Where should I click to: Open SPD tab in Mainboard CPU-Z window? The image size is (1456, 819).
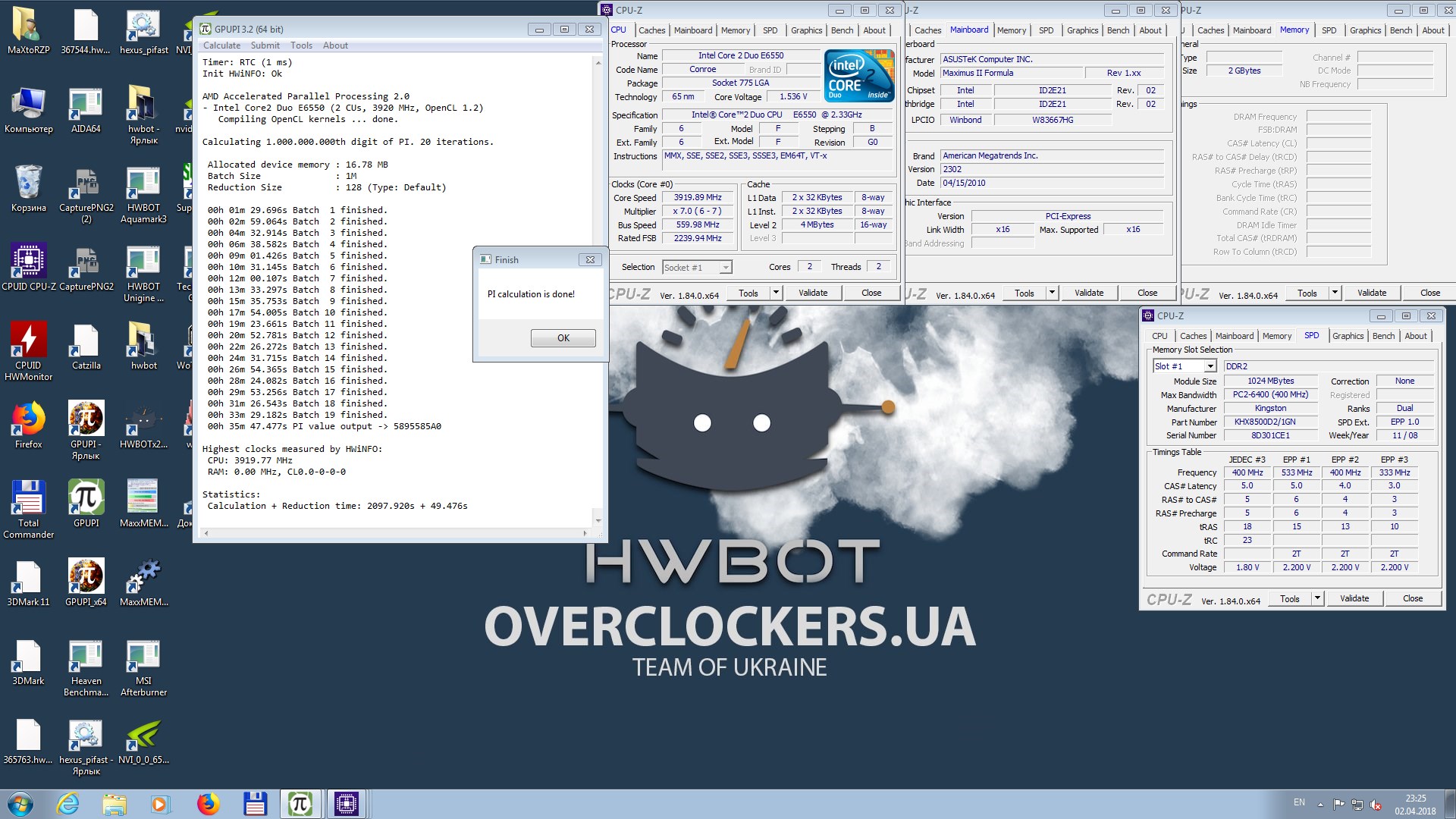[1046, 30]
